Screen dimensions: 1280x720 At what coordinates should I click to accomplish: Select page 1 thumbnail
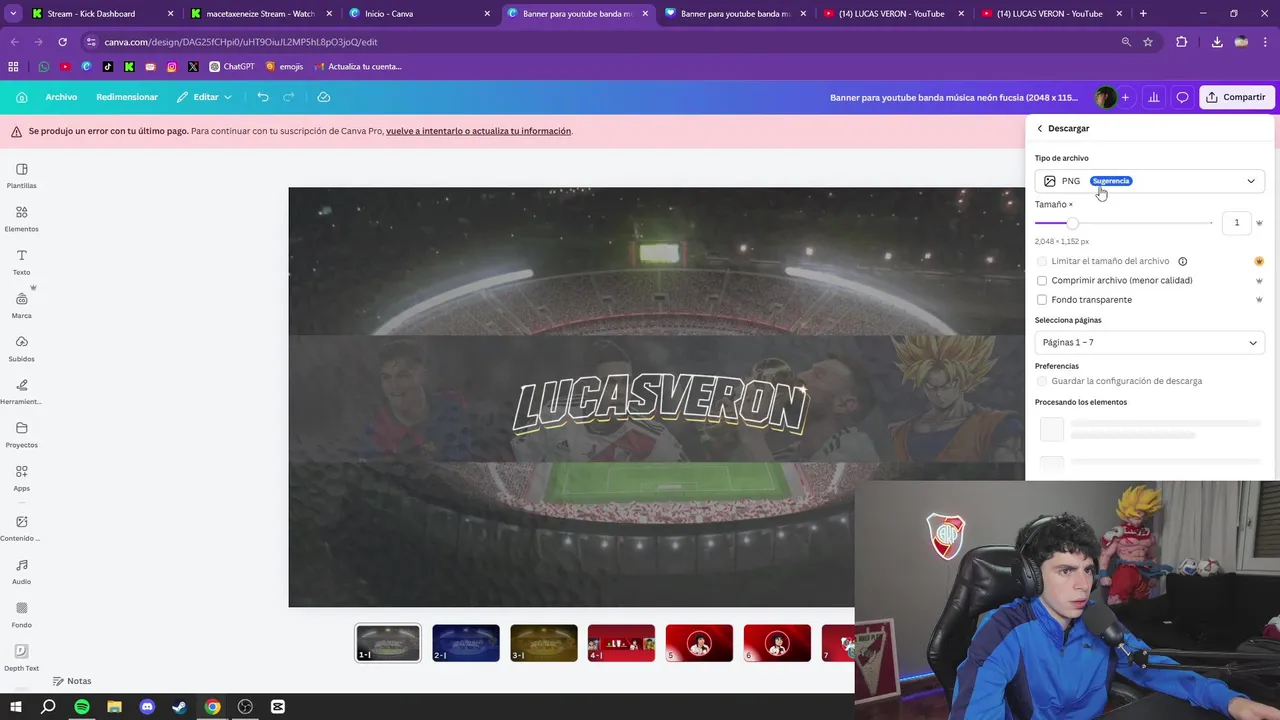coord(388,643)
